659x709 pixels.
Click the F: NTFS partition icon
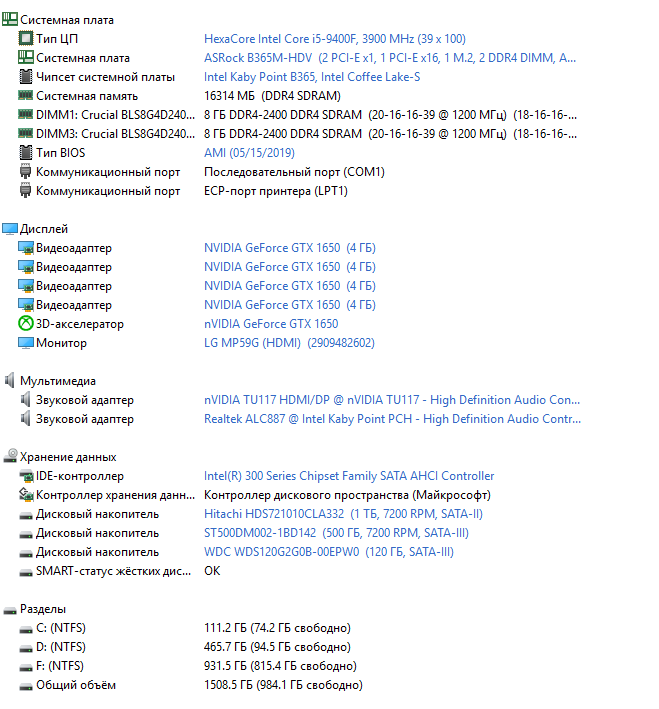(x=26, y=667)
